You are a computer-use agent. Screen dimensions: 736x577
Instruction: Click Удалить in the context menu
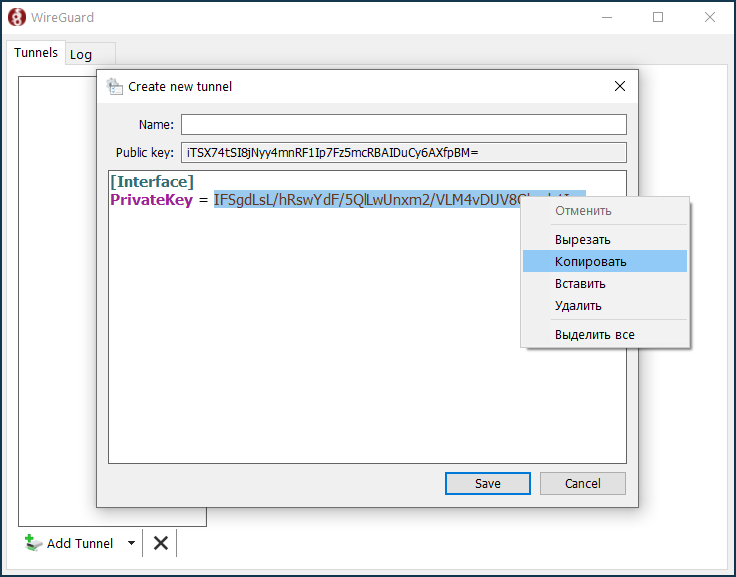coord(578,306)
